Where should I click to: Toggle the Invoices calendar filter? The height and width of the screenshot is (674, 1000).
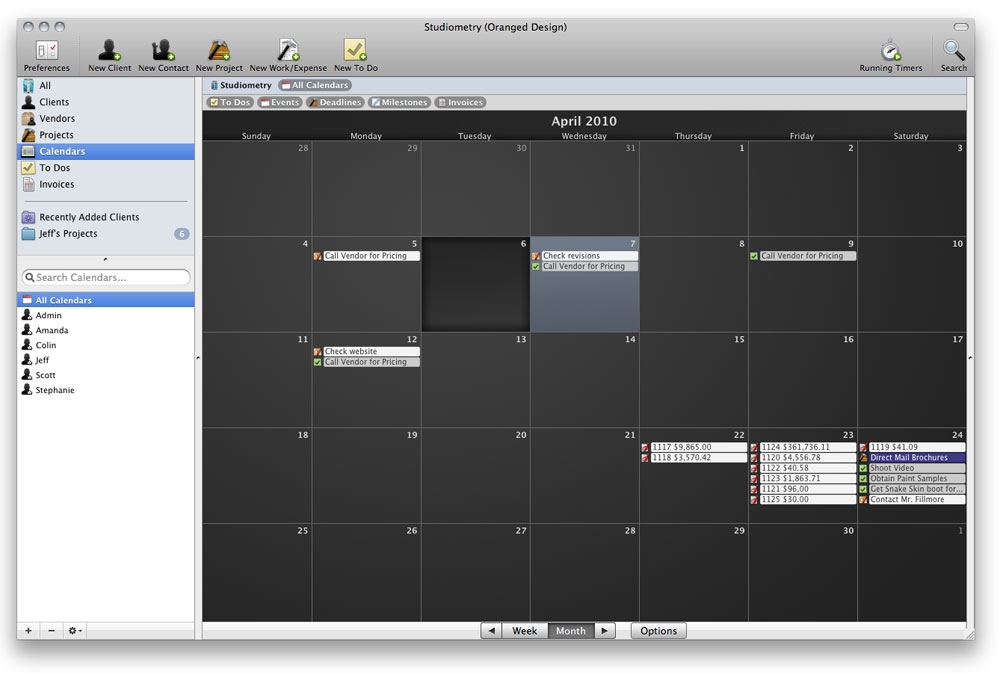pyautogui.click(x=460, y=102)
